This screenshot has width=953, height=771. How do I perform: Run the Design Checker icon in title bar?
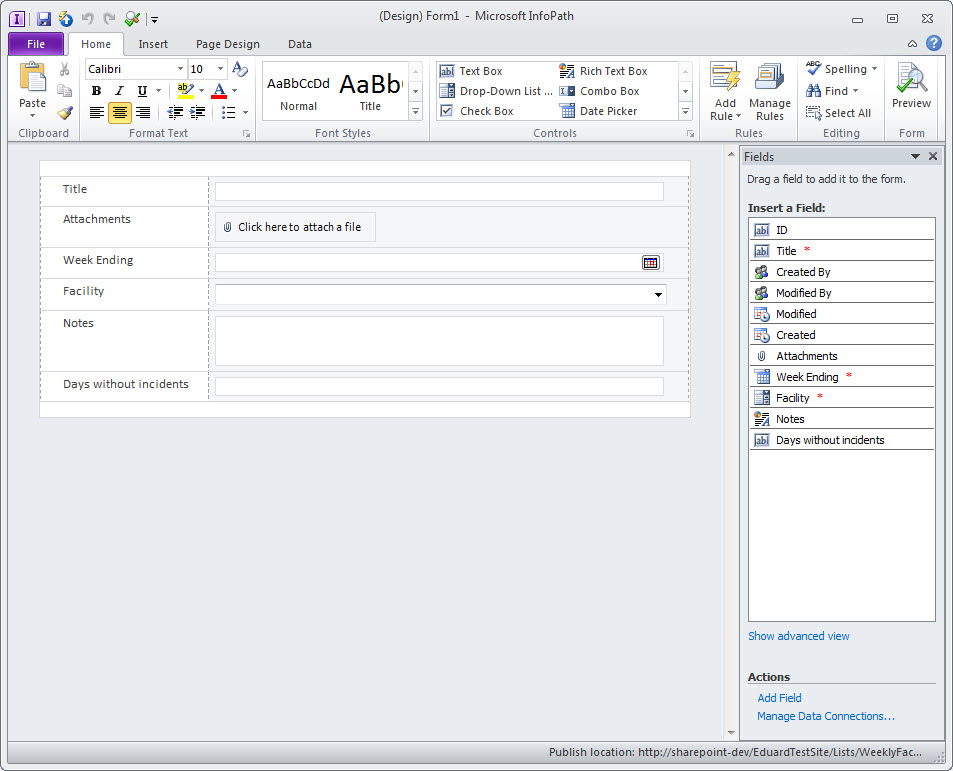pyautogui.click(x=132, y=19)
